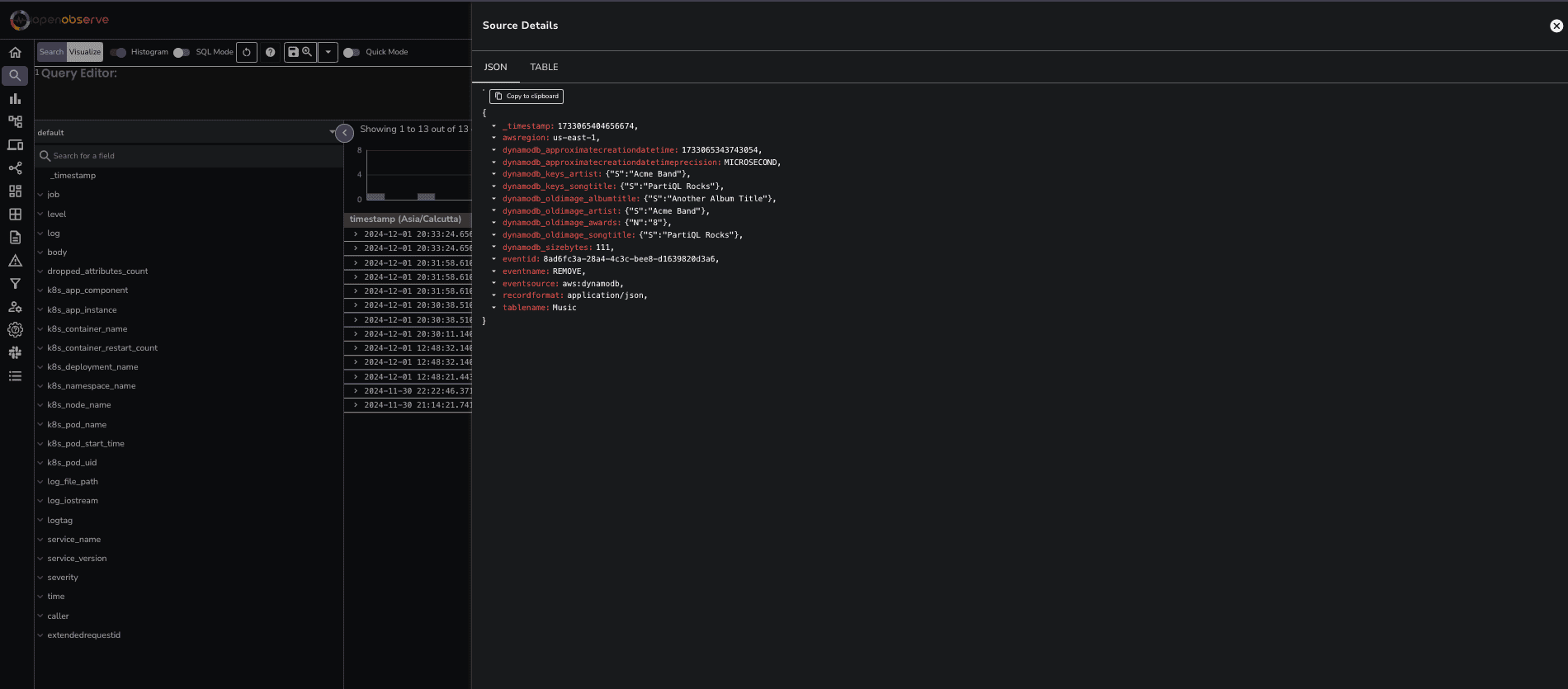Switch to the TABLE tab
This screenshot has width=1568, height=689.
544,67
